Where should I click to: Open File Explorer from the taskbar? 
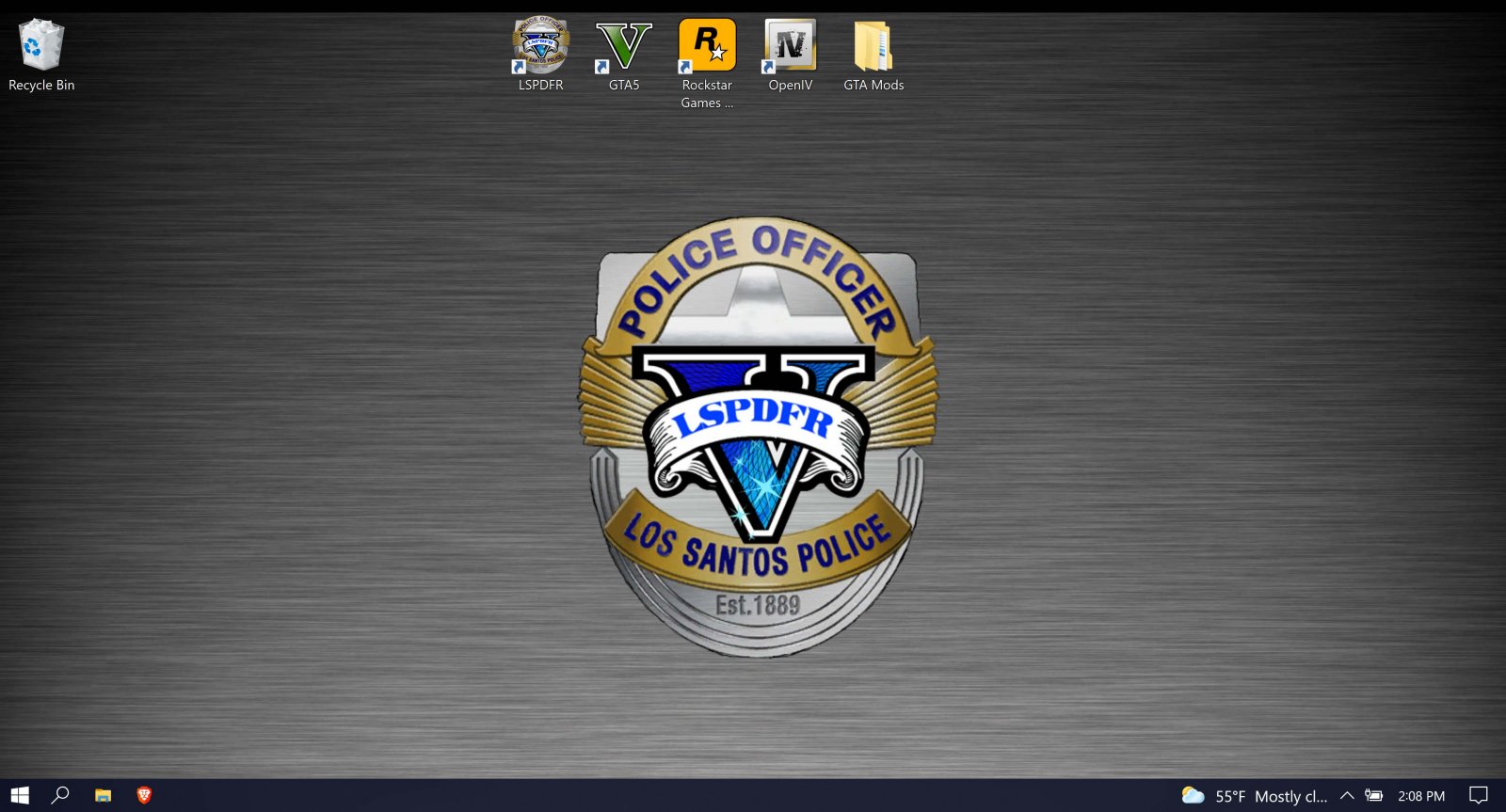click(x=103, y=795)
